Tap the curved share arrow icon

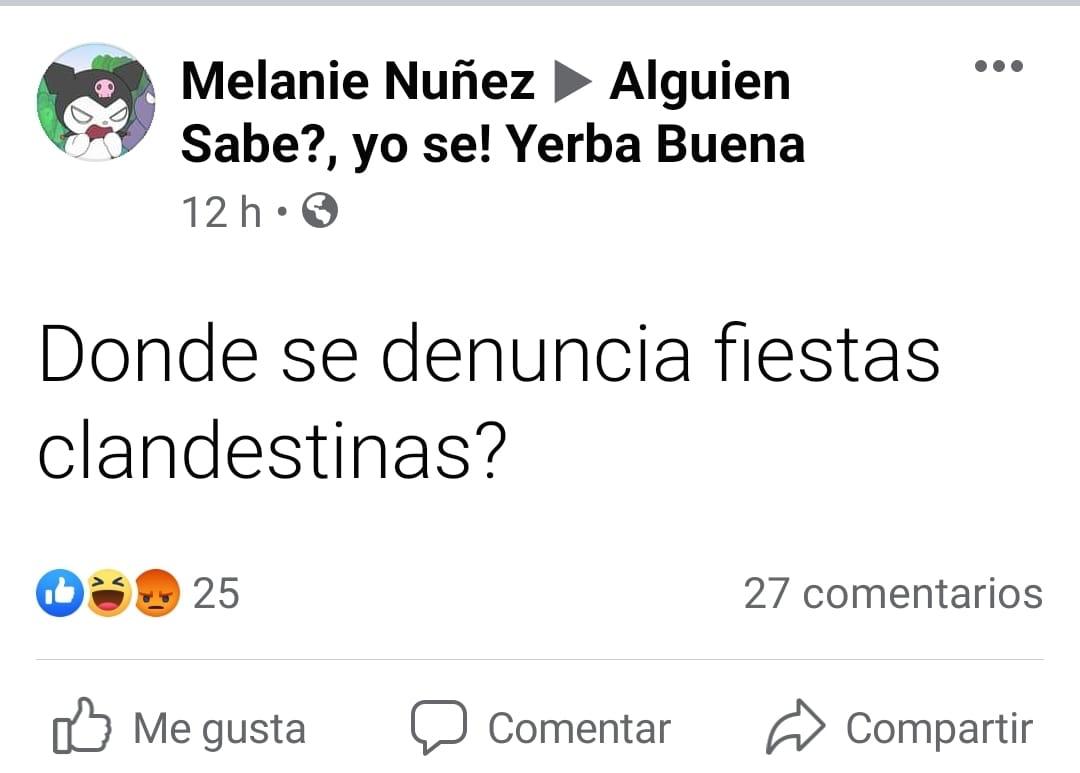(x=796, y=726)
